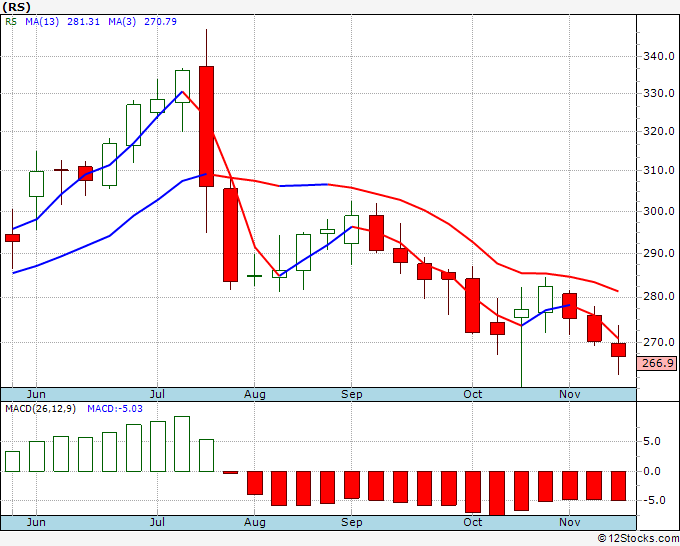Click the 310.0 price axis label
680x546 pixels.
click(x=659, y=170)
